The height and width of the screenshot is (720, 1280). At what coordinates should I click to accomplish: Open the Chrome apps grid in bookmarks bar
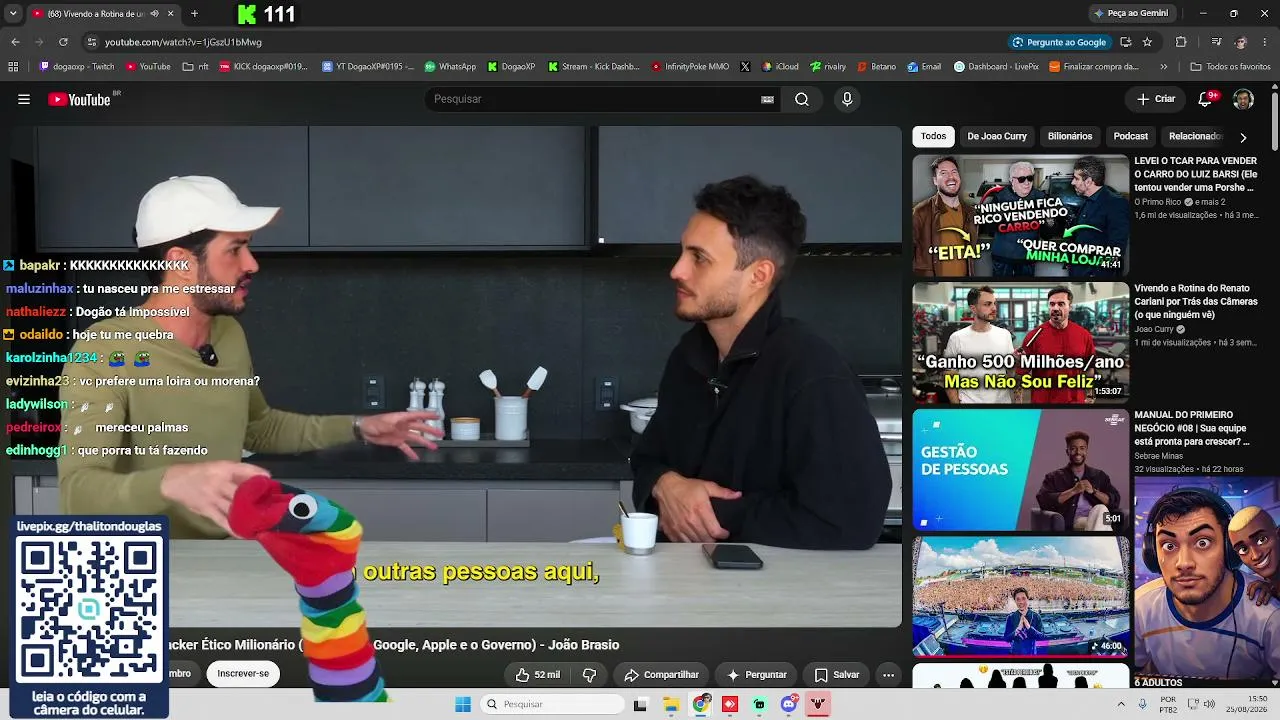pos(13,67)
